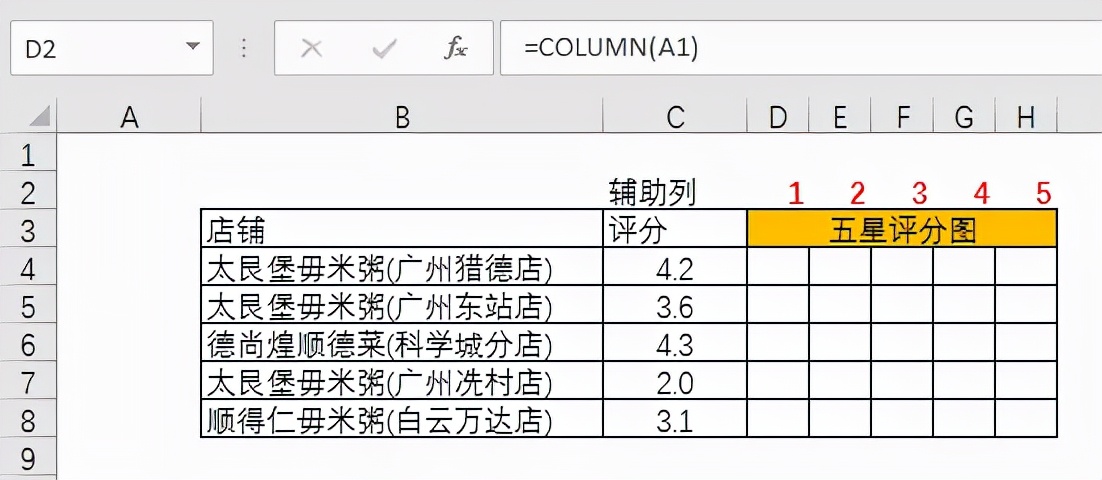The image size is (1102, 480).
Task: Click the 评分 header cell
Action: pos(675,228)
